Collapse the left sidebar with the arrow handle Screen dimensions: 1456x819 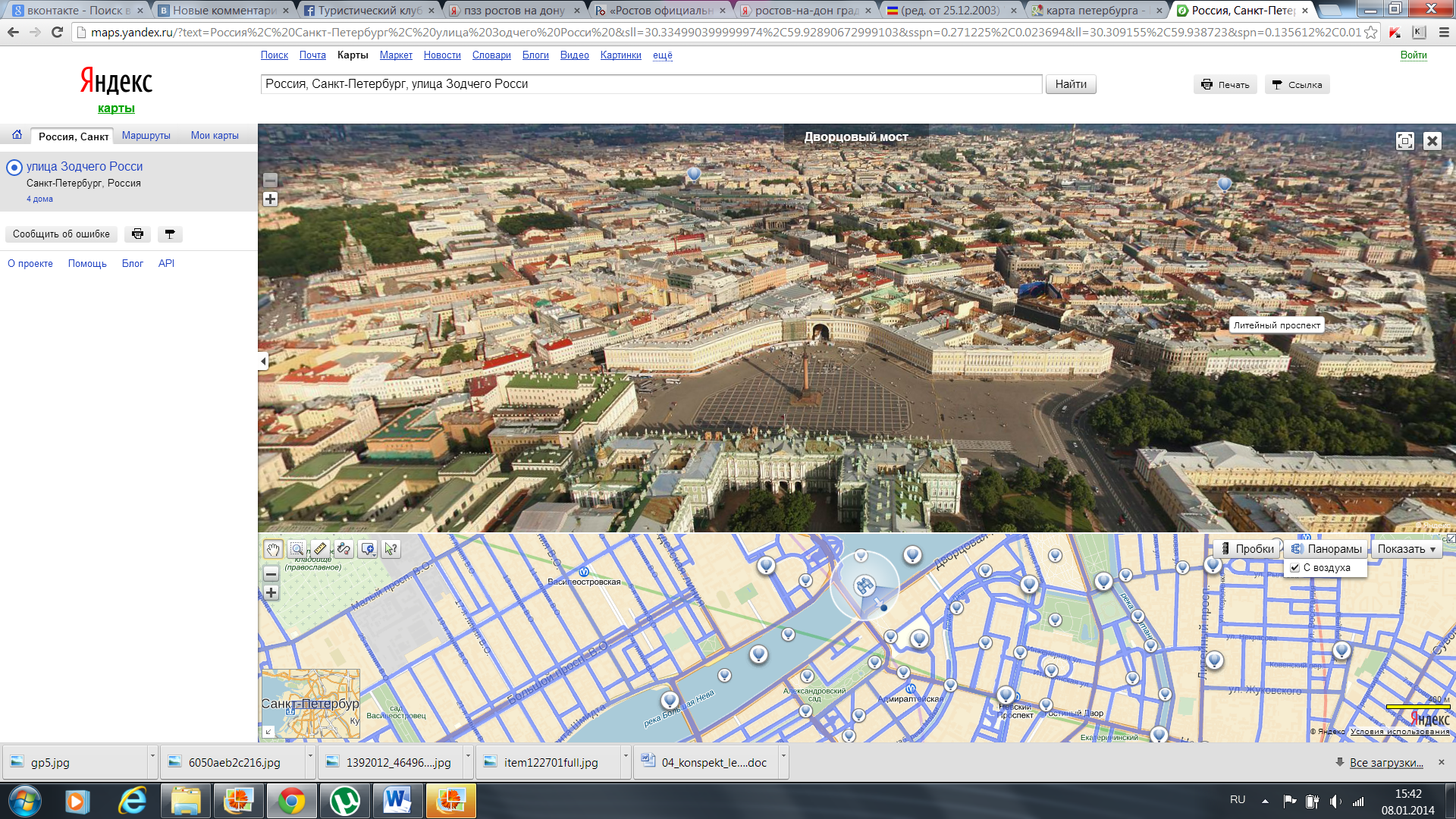pyautogui.click(x=262, y=361)
